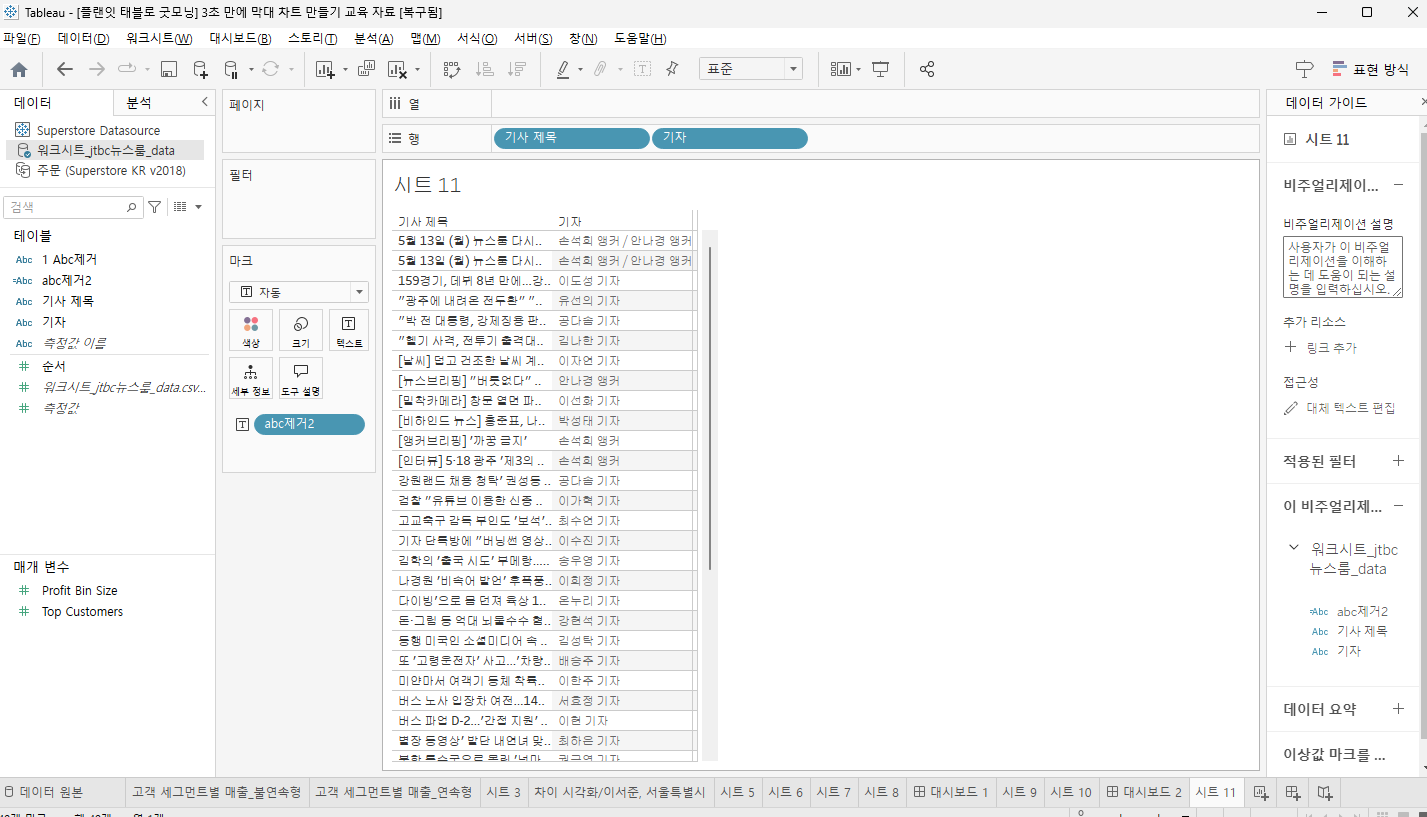Open the 표준 fit dropdown
Screen dimensions: 1427x817
[x=751, y=69]
